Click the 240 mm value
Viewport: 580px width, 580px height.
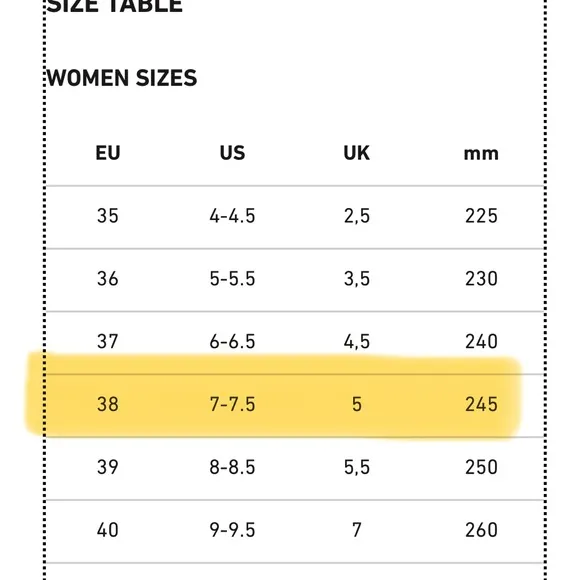[481, 341]
